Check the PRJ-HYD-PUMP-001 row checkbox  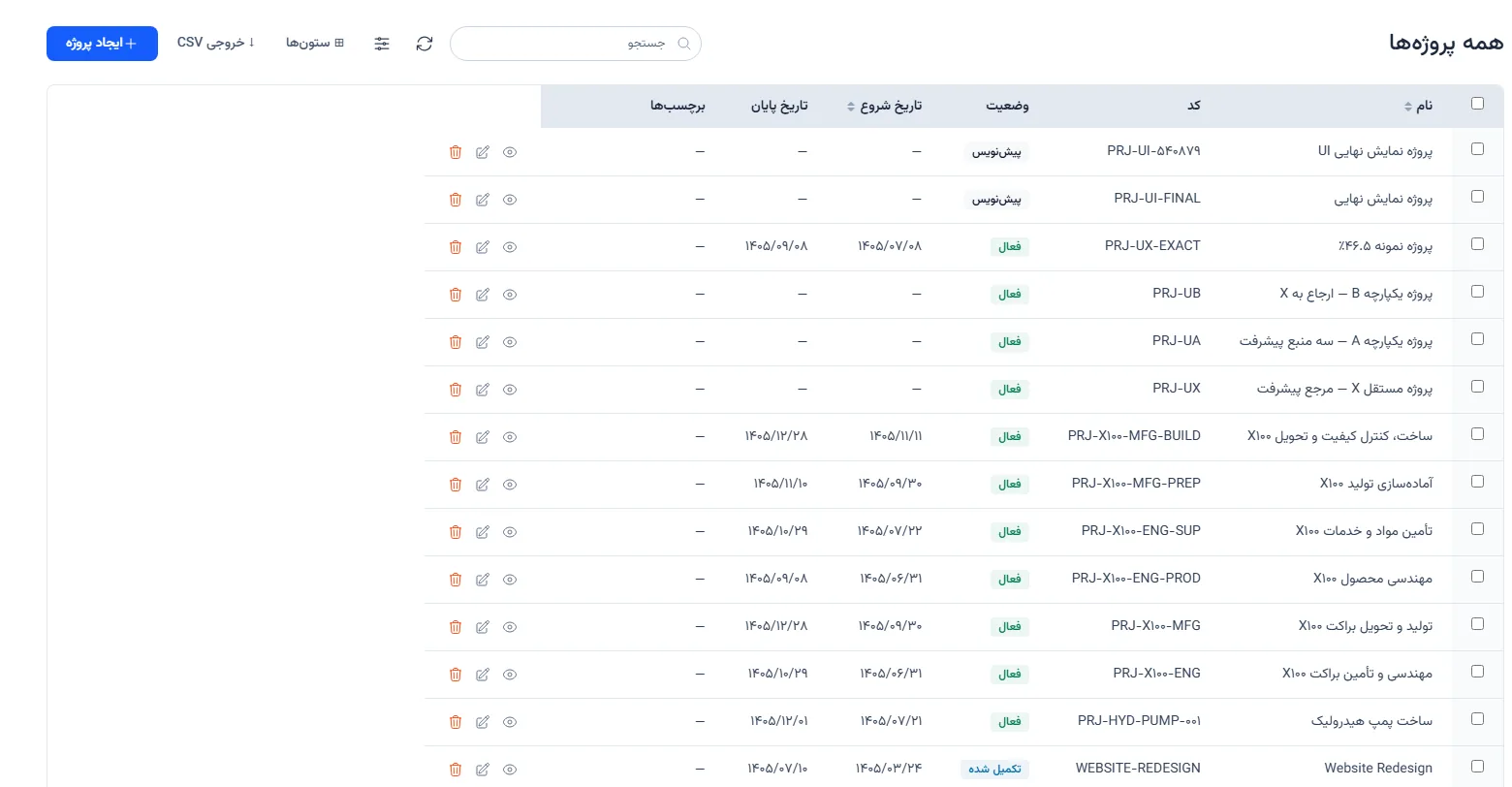click(1477, 719)
